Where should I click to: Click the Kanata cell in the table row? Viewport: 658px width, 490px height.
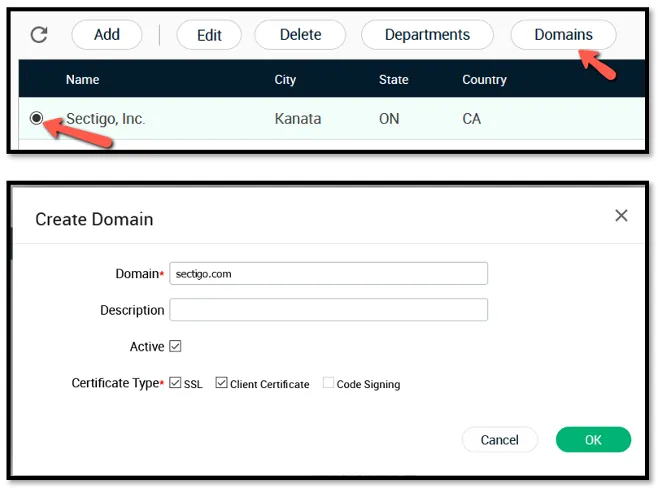(x=298, y=119)
